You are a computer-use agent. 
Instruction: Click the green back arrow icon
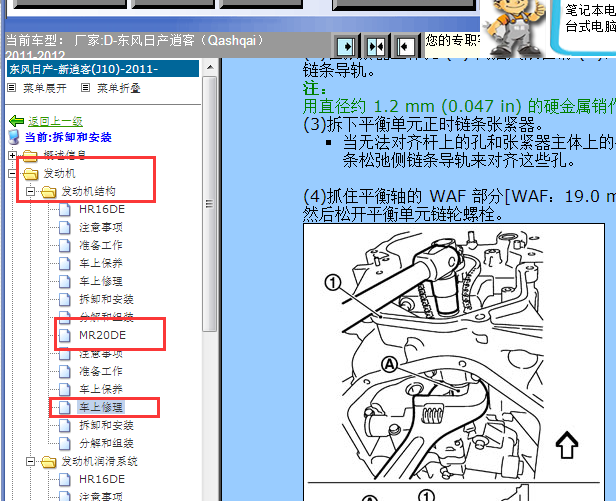click(x=16, y=121)
